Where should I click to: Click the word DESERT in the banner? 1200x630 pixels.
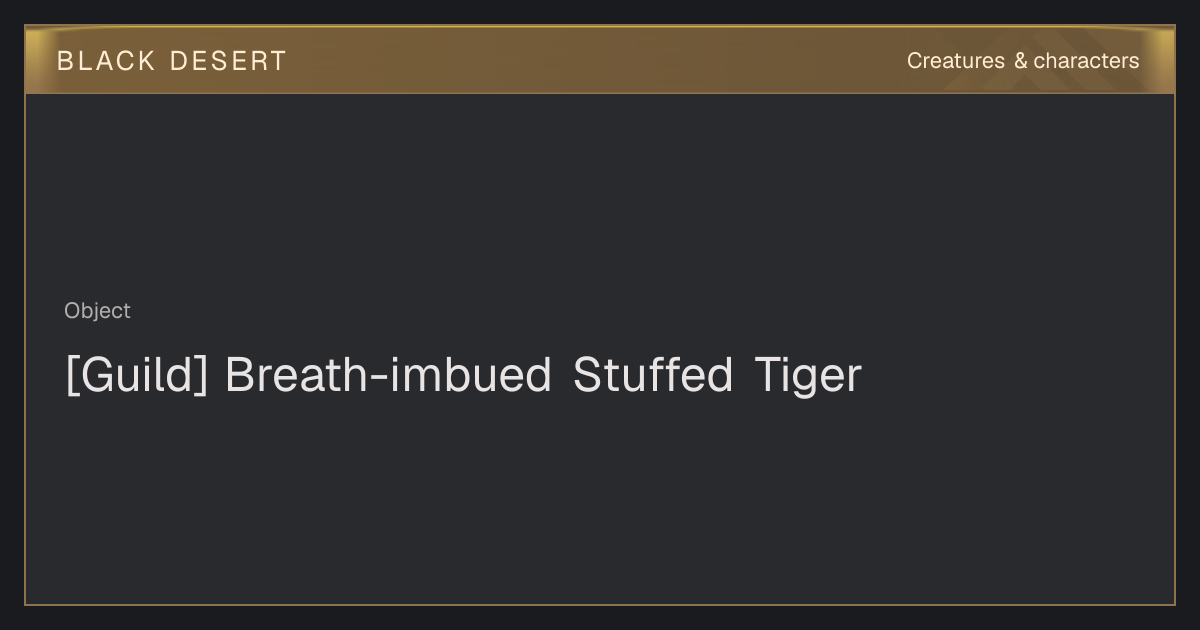pyautogui.click(x=228, y=61)
